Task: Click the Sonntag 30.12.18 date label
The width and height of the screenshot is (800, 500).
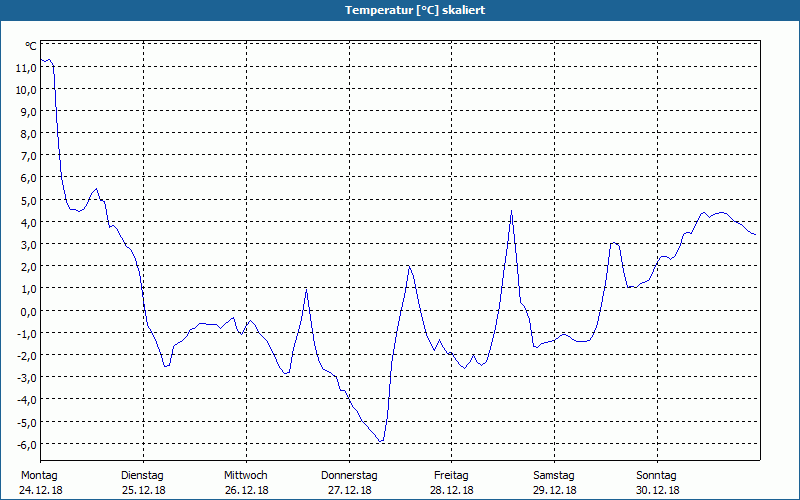Action: pyautogui.click(x=657, y=482)
